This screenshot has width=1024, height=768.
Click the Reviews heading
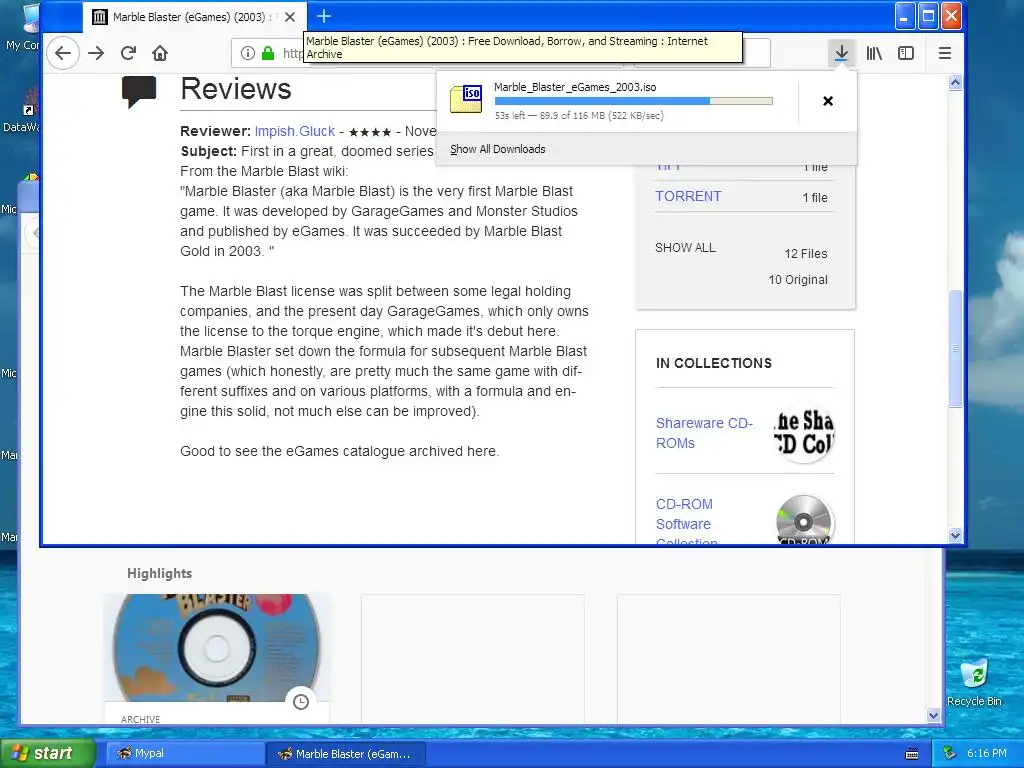(x=236, y=89)
